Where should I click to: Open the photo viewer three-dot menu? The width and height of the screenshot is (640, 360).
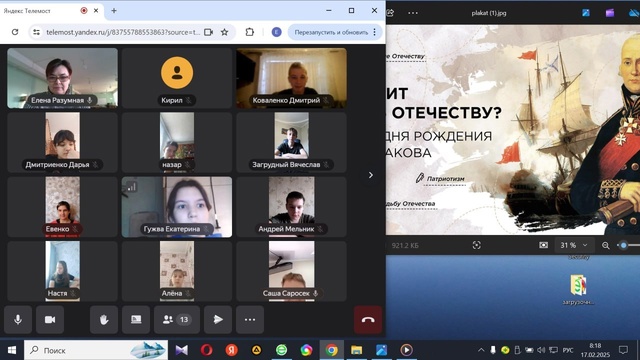pos(413,13)
